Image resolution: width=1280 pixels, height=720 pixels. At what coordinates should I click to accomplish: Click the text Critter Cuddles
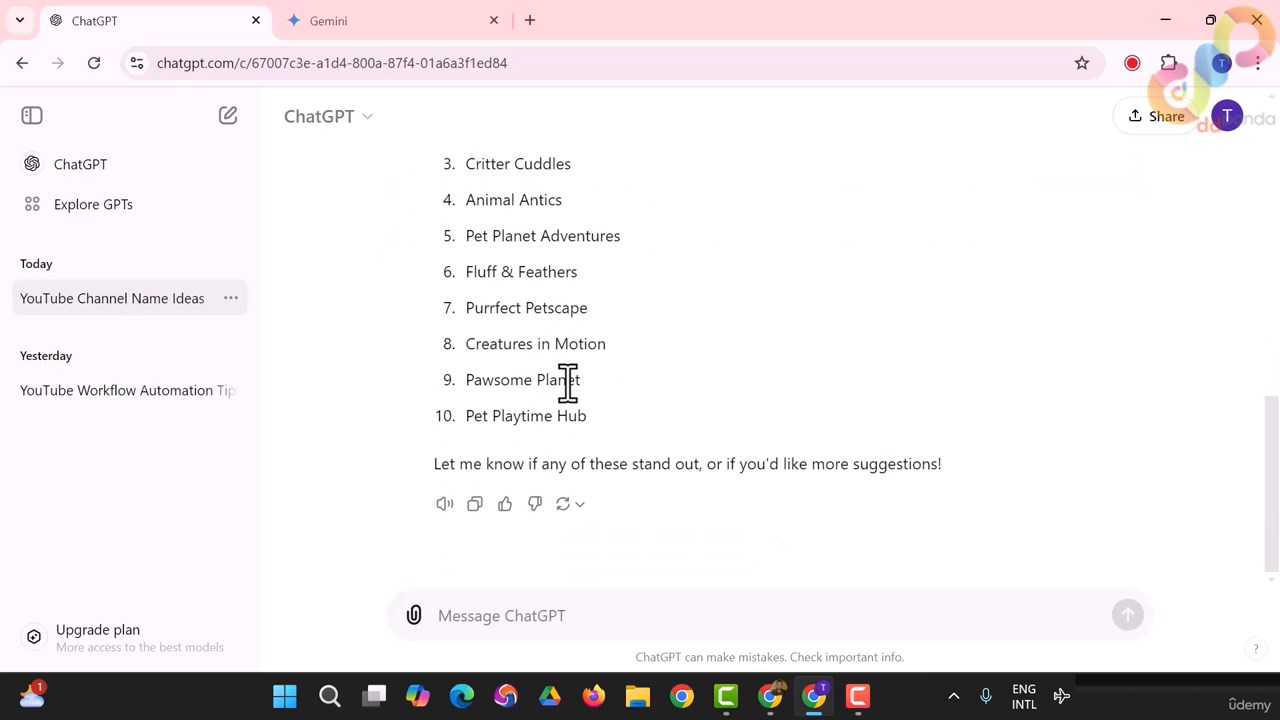(518, 164)
